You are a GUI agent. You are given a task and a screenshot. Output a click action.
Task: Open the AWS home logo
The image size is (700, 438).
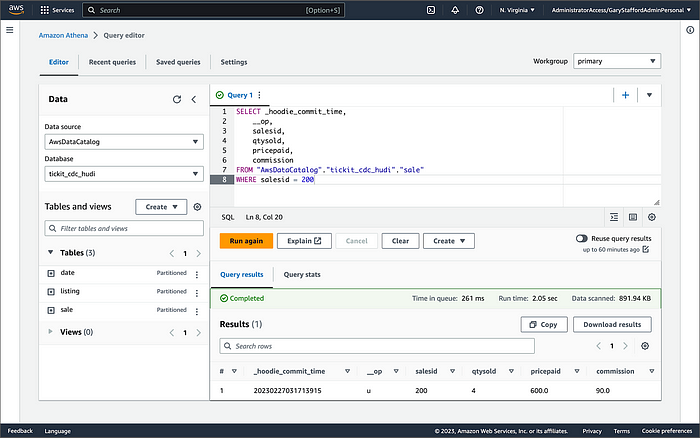click(x=16, y=9)
